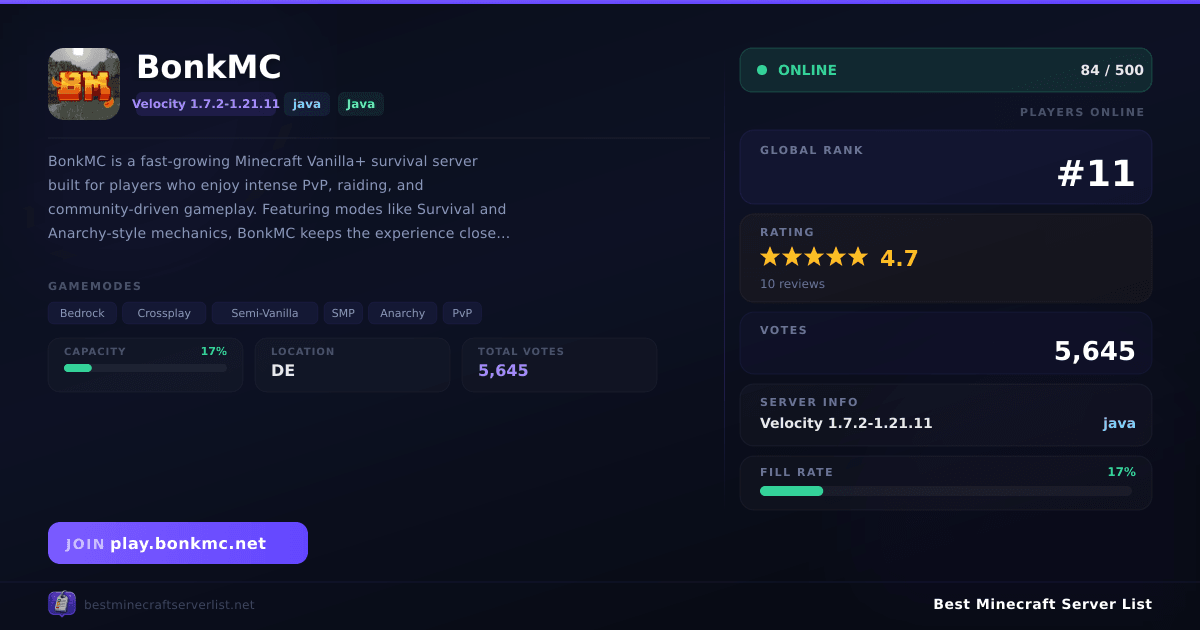This screenshot has height=630, width=1200.
Task: Select the Velocity 1.7.2-1.21.11 version badge
Action: coord(206,104)
